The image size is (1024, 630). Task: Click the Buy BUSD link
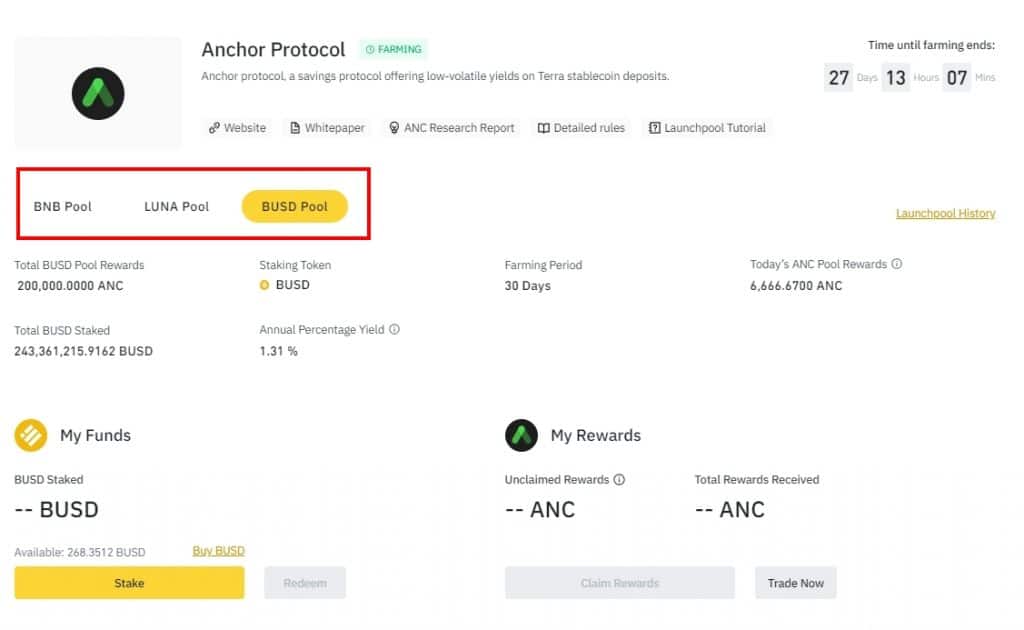[219, 550]
